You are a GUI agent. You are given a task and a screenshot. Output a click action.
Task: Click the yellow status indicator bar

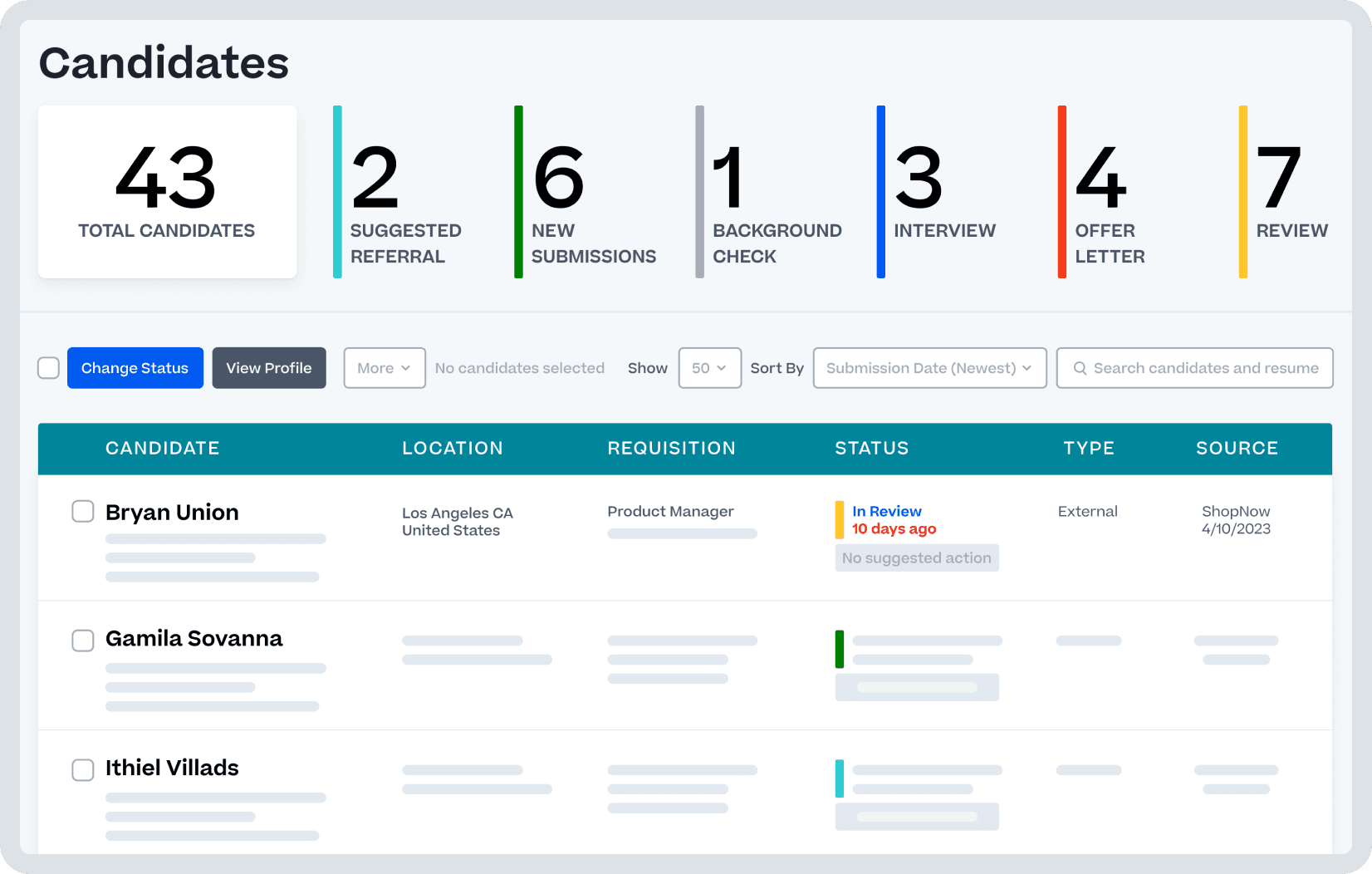839,519
